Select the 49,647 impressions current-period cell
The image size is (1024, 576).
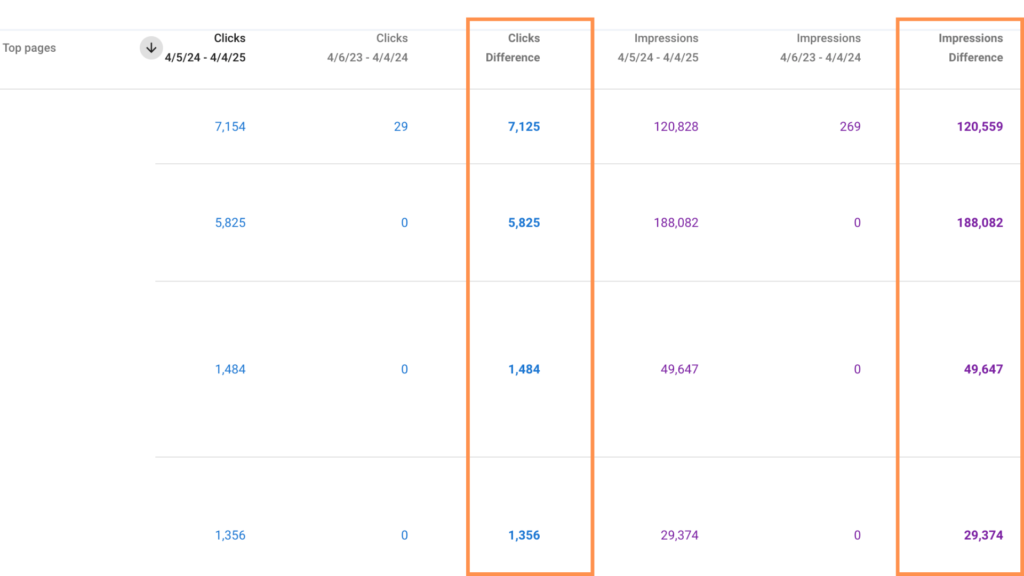pyautogui.click(x=679, y=369)
